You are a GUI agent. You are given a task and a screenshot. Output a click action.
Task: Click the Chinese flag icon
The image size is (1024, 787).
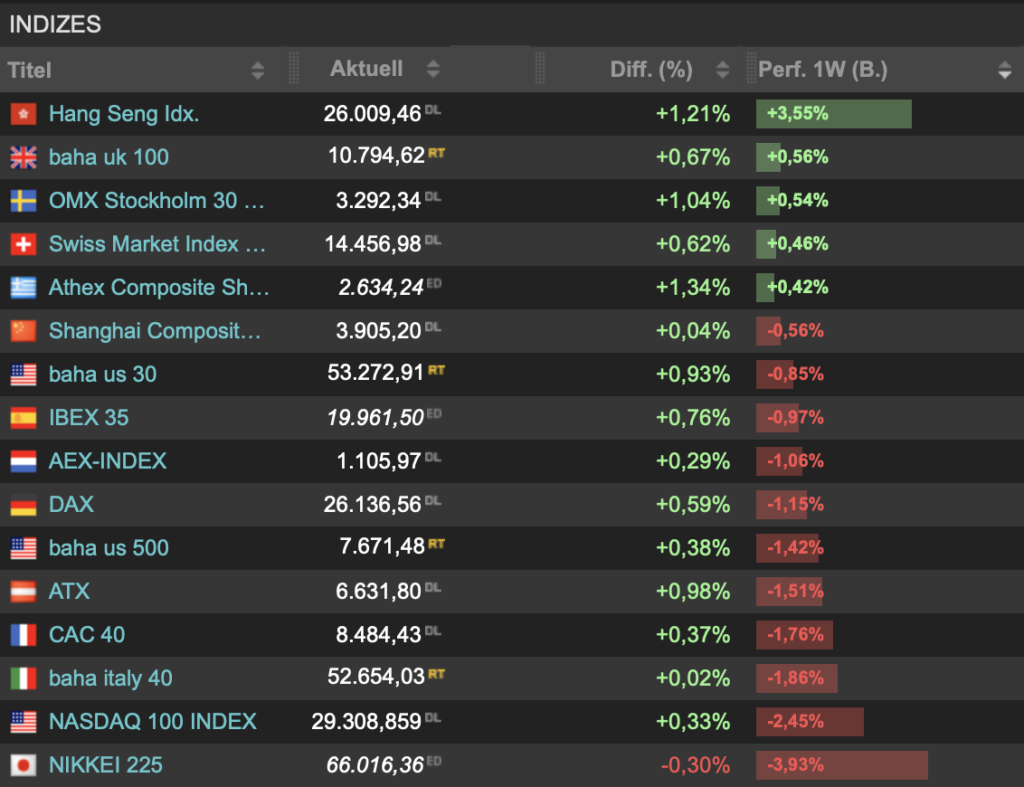24,331
